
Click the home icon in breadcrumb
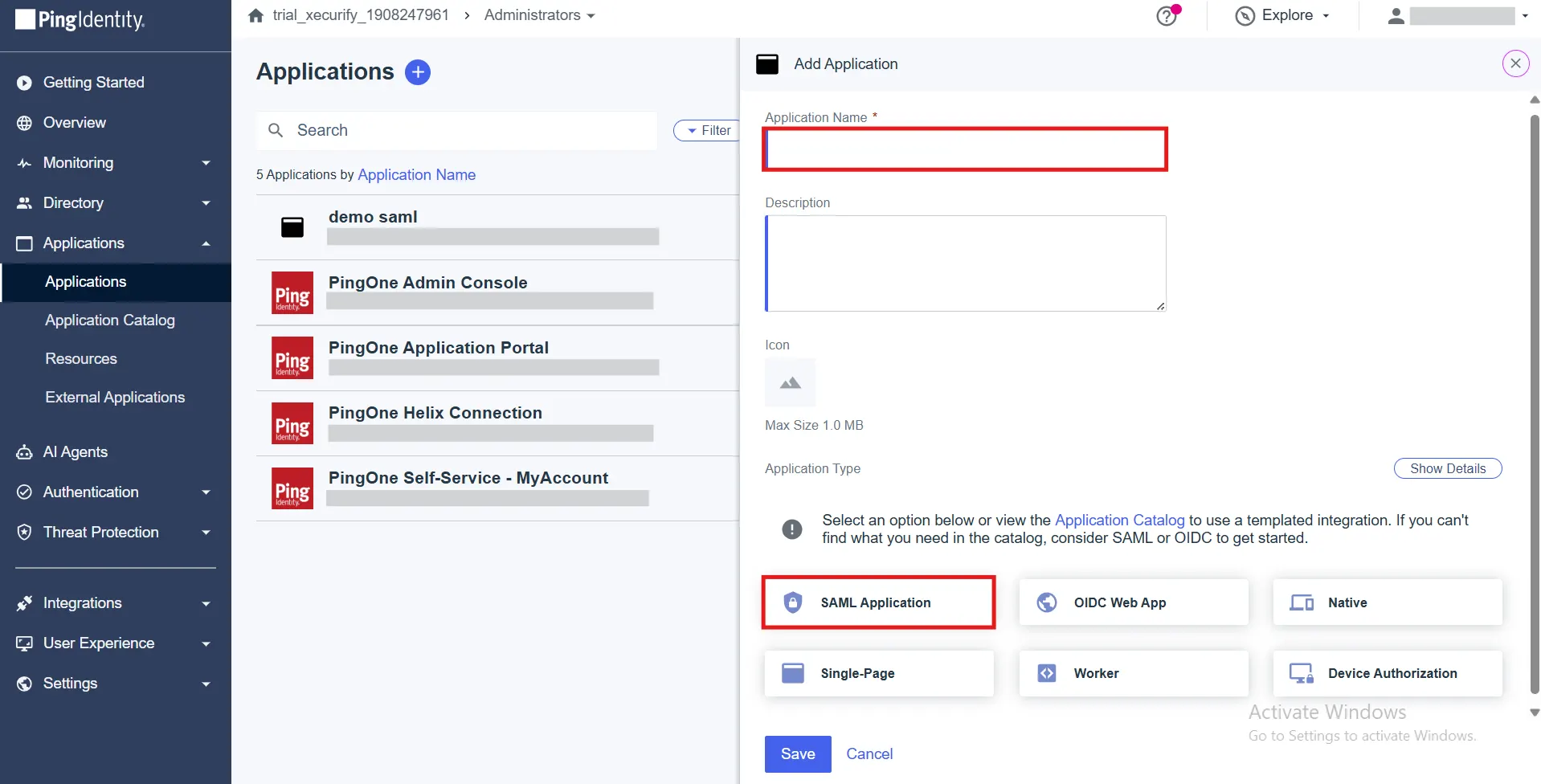pyautogui.click(x=256, y=15)
